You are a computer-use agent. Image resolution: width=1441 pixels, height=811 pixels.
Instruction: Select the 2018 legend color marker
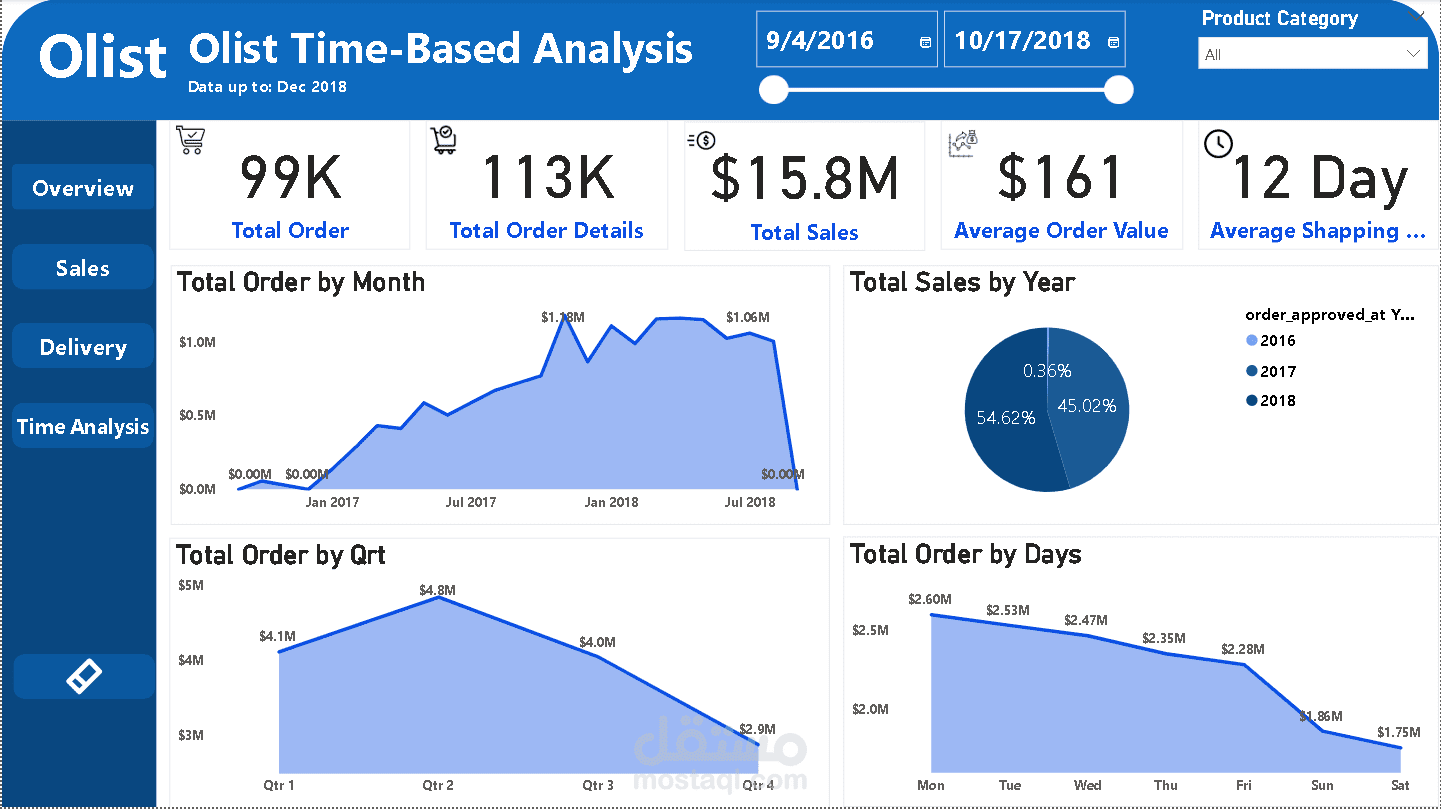pyautogui.click(x=1252, y=401)
